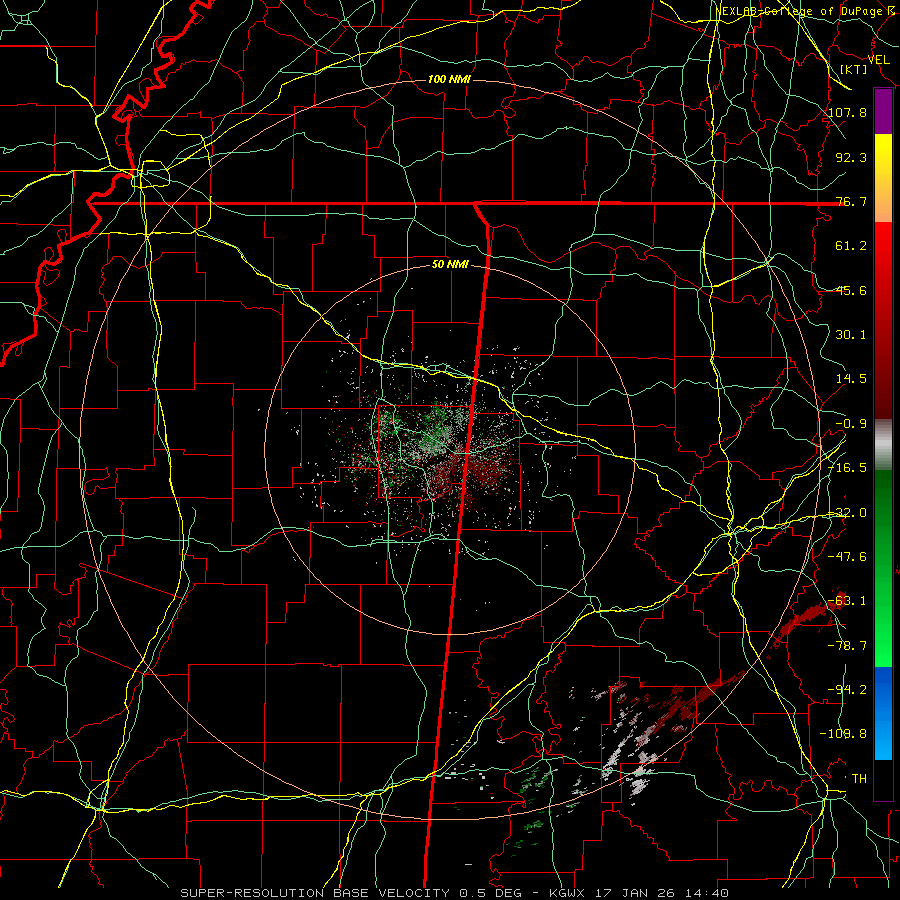The image size is (900, 900).
Task: Click the red segment of the velocity color bar
Action: (x=883, y=320)
